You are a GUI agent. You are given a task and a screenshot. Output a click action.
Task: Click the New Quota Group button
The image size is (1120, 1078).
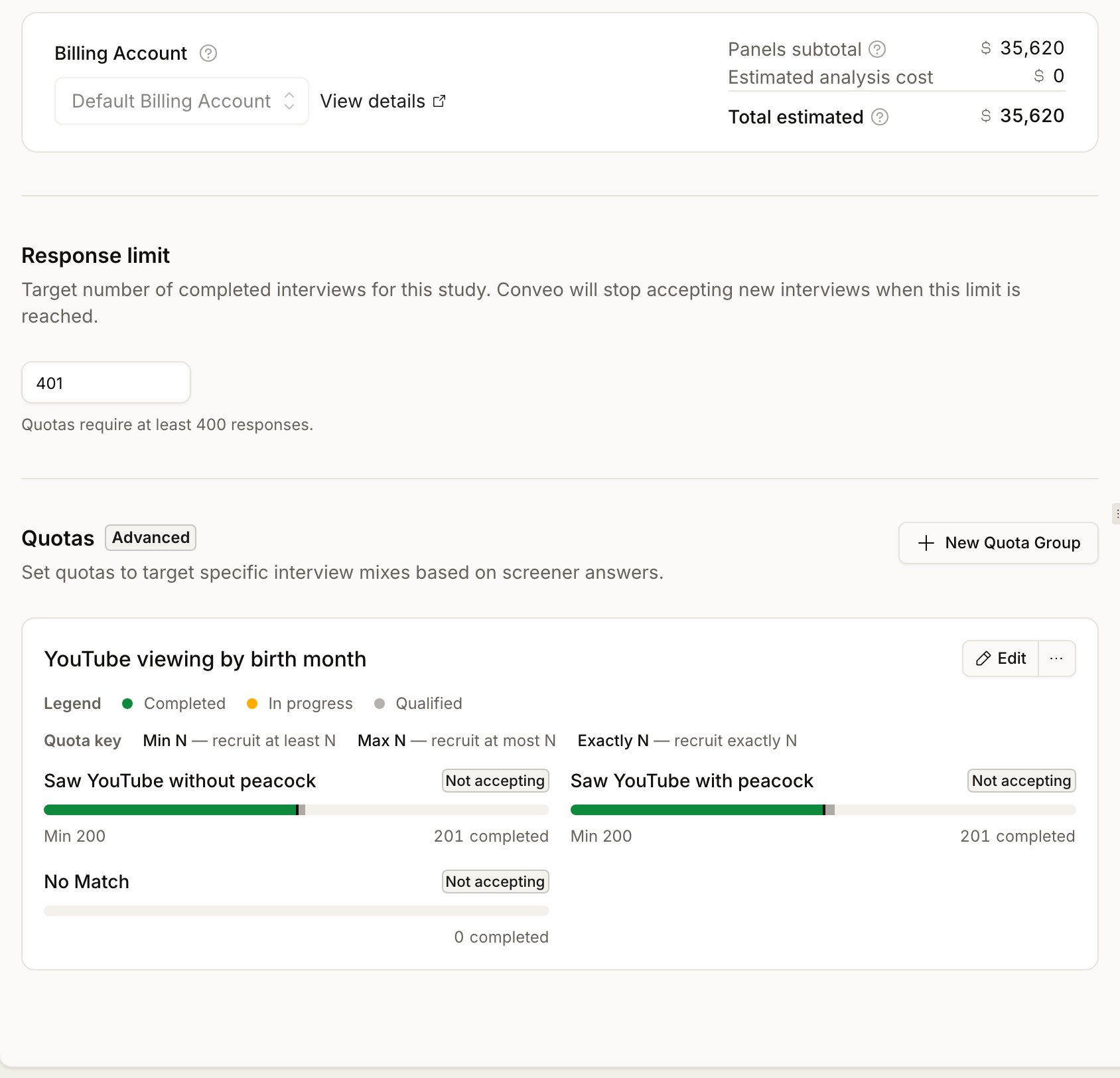point(998,543)
